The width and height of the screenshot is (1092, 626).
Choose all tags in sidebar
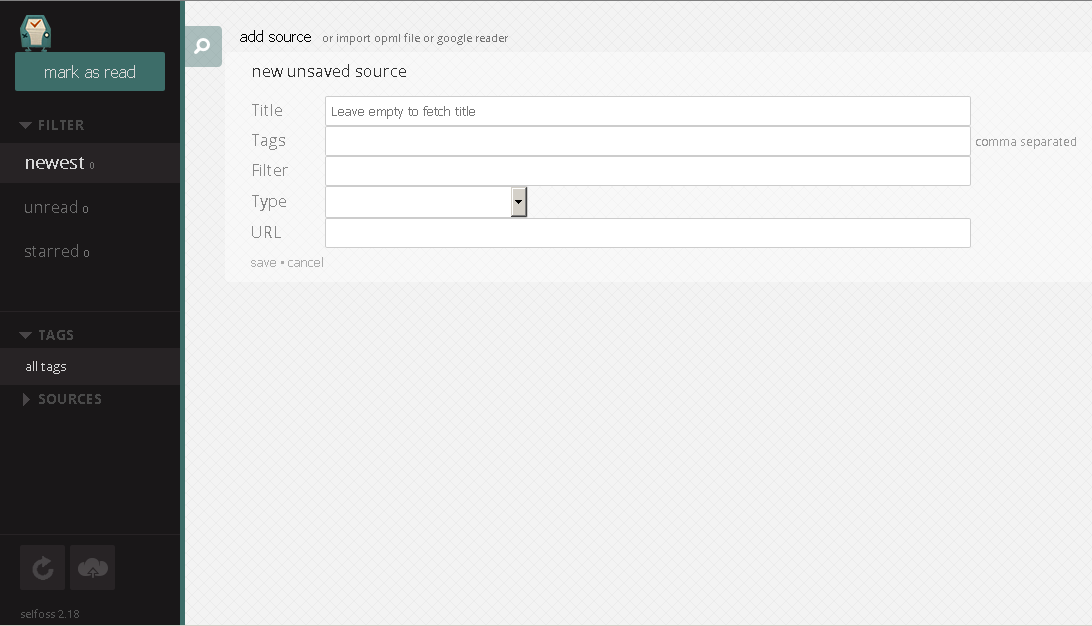[90, 366]
